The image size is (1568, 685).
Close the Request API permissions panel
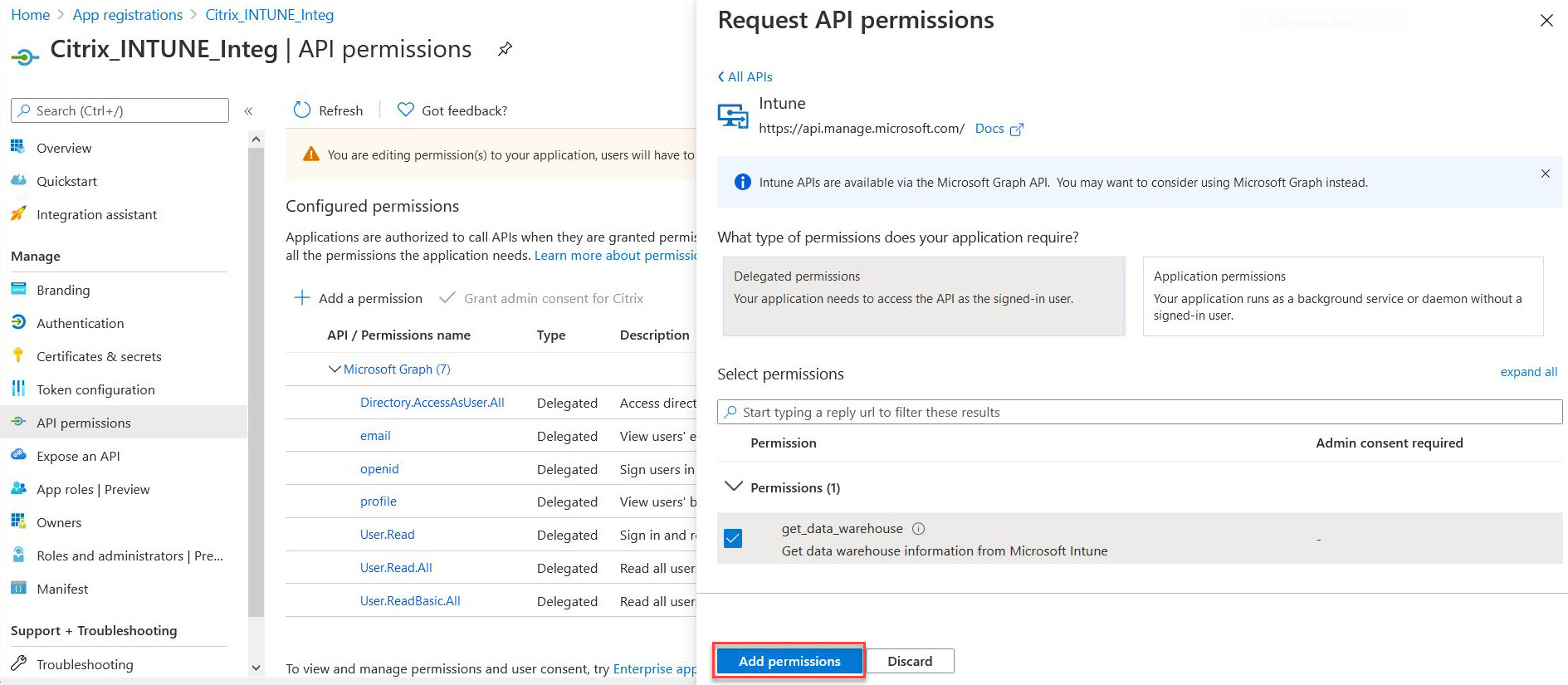(1546, 20)
